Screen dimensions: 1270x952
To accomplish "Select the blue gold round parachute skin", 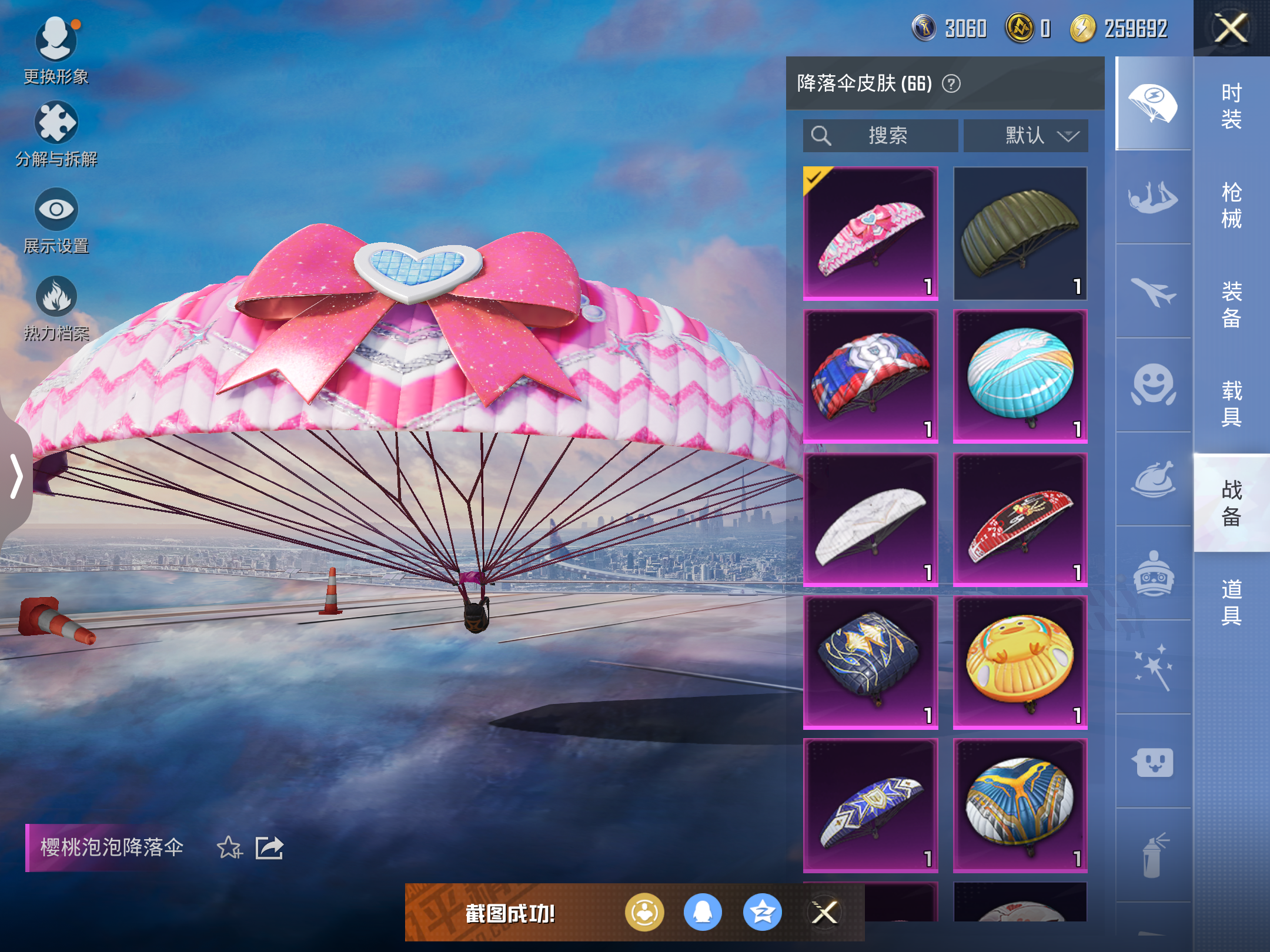I will tap(1020, 805).
